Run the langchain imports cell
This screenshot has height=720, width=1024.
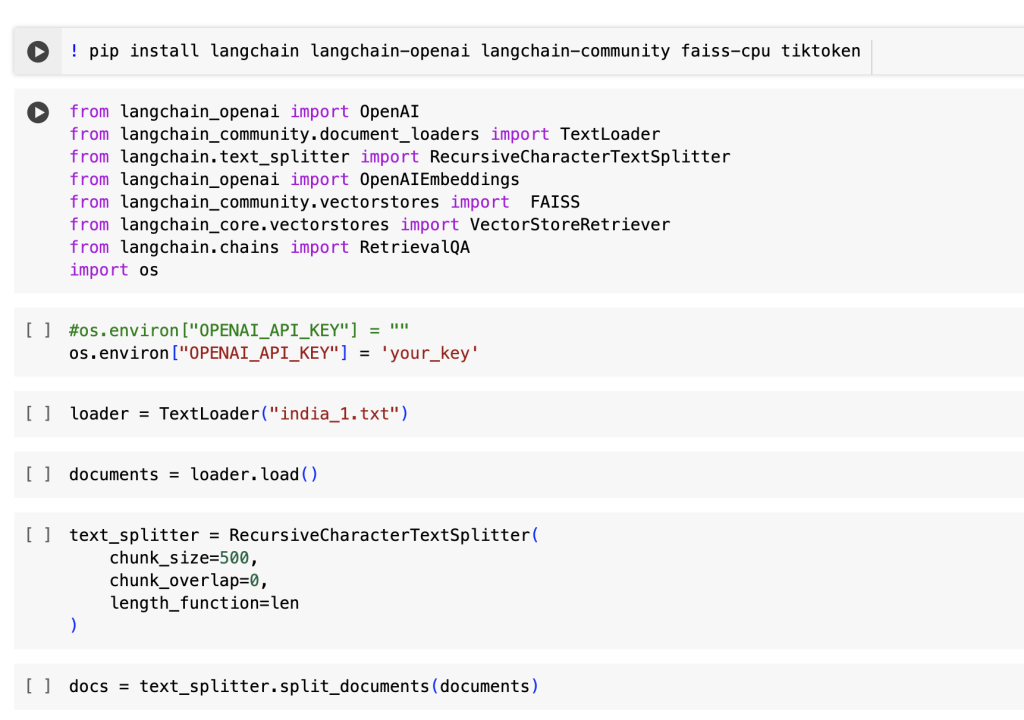[38, 113]
